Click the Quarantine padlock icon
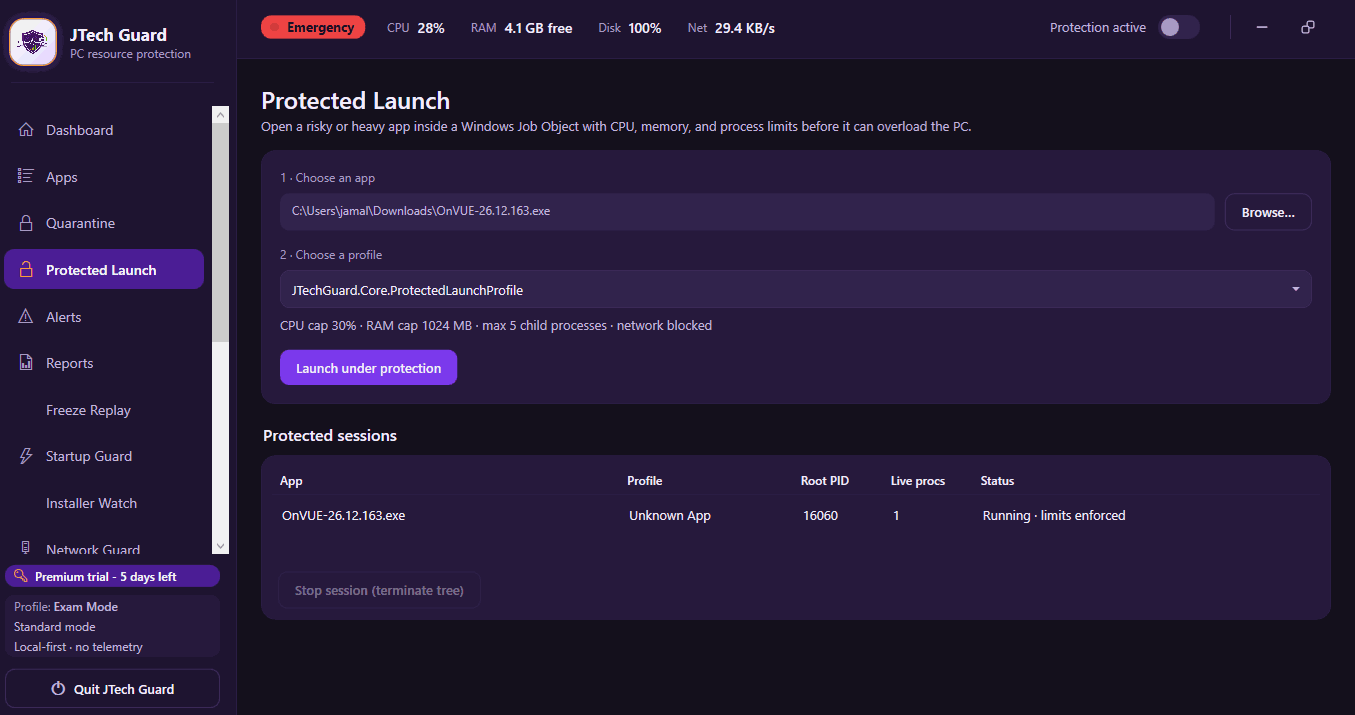Viewport: 1355px width, 715px height. (x=26, y=223)
